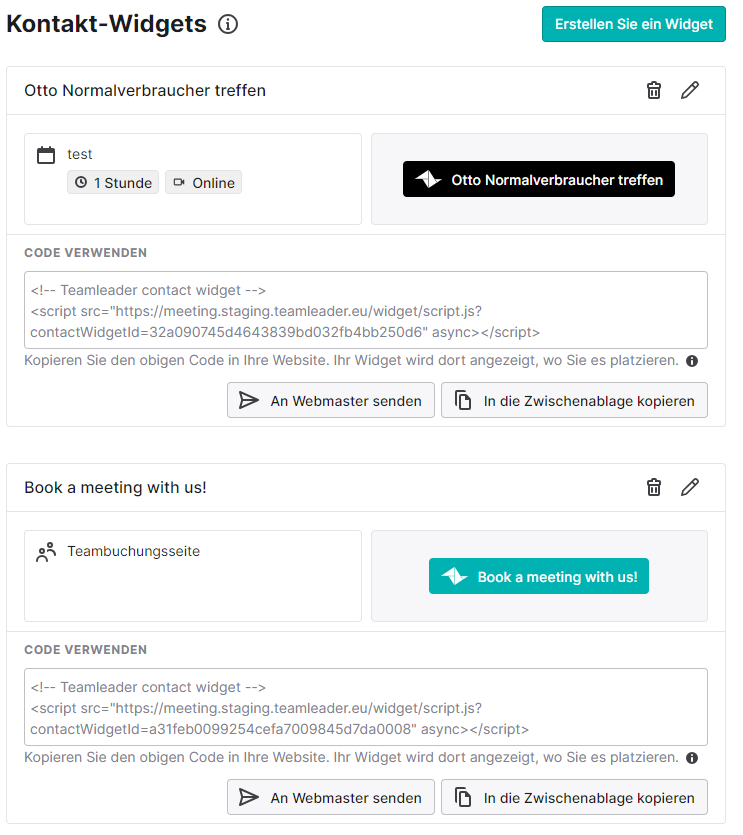Click the second code box with contactWidgetId=a31feb
The image size is (743, 835).
pos(366,707)
